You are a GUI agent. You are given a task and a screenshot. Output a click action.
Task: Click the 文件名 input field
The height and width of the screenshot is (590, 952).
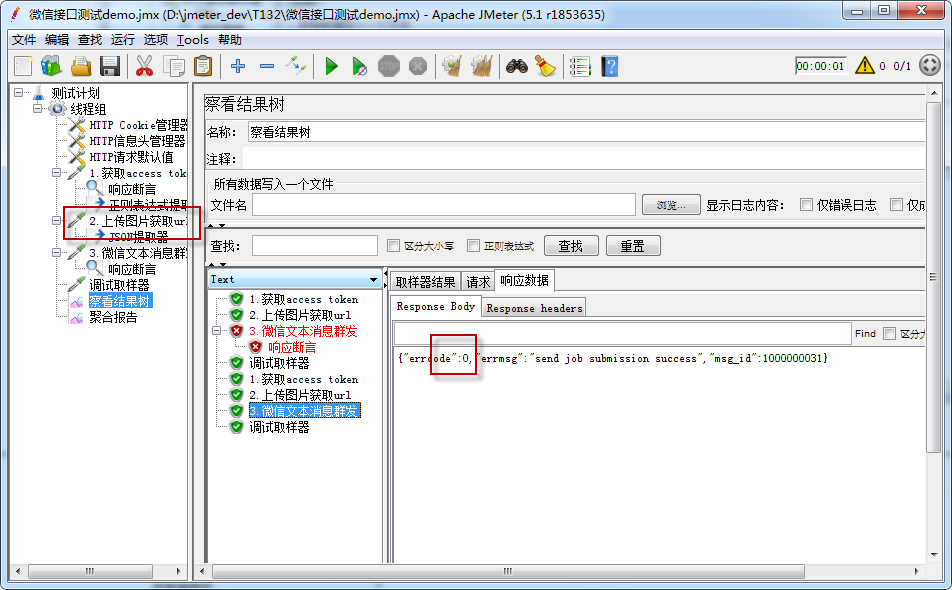click(444, 205)
